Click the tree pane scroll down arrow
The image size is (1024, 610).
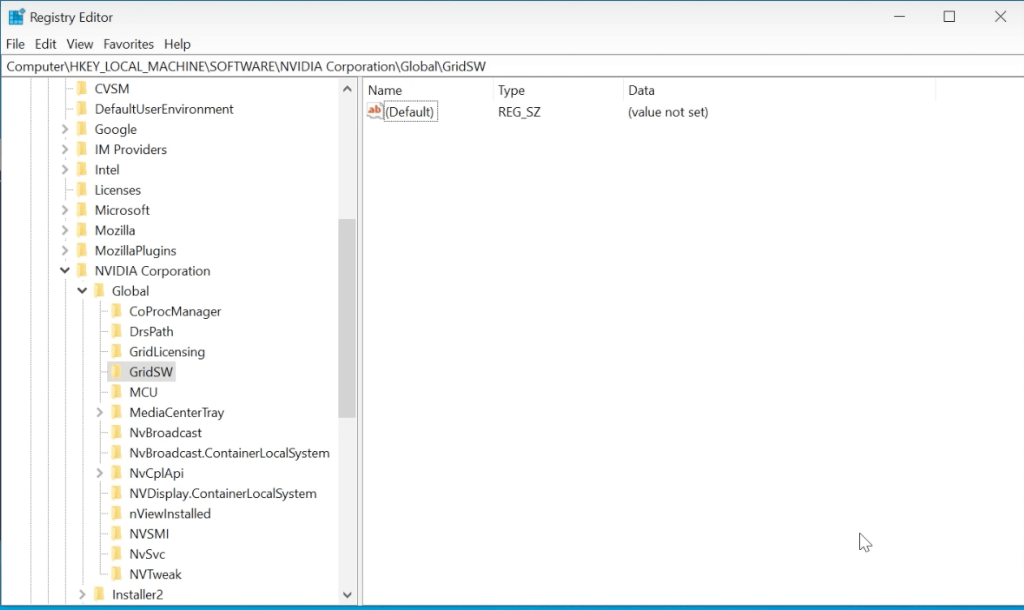coord(347,595)
